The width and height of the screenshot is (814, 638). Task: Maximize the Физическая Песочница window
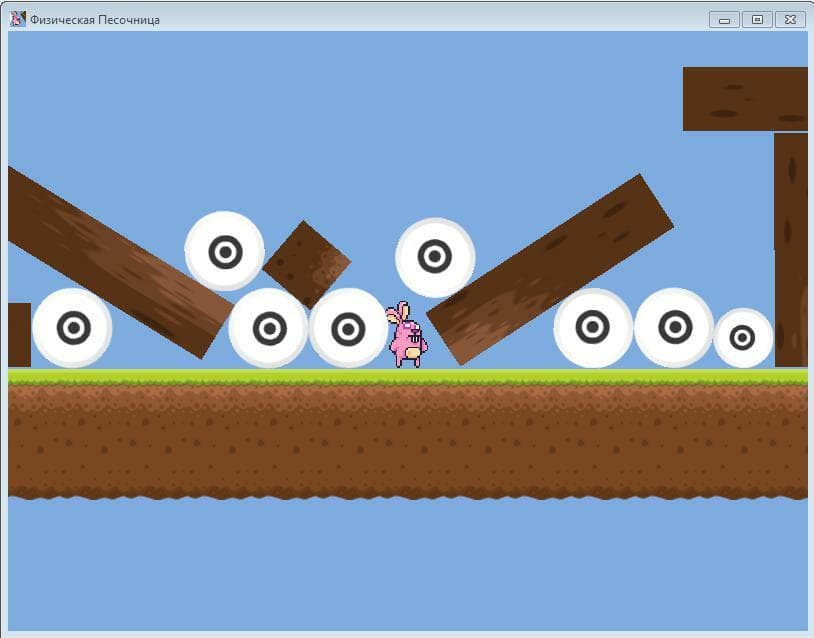[x=757, y=20]
